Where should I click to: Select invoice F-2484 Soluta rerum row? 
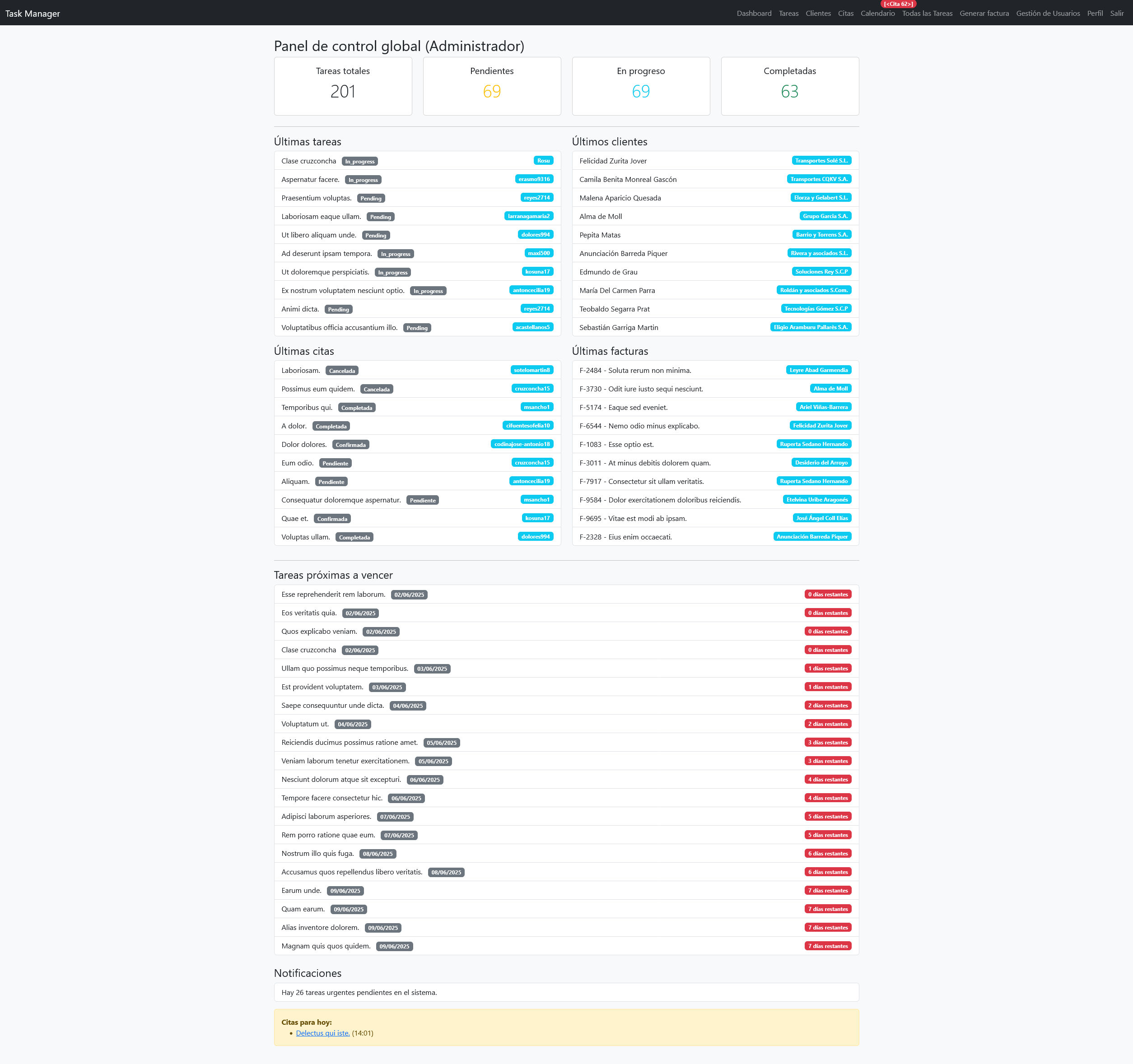[x=715, y=370]
